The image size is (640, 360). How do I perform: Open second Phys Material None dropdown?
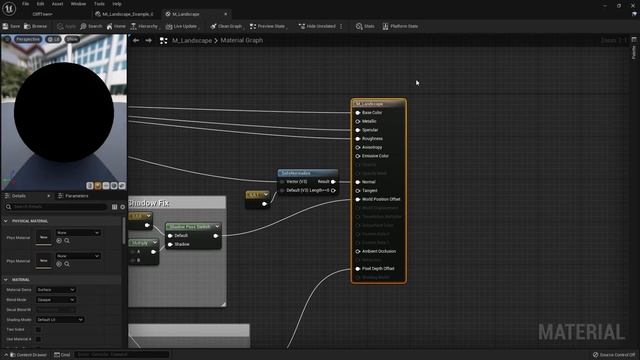pyautogui.click(x=78, y=256)
